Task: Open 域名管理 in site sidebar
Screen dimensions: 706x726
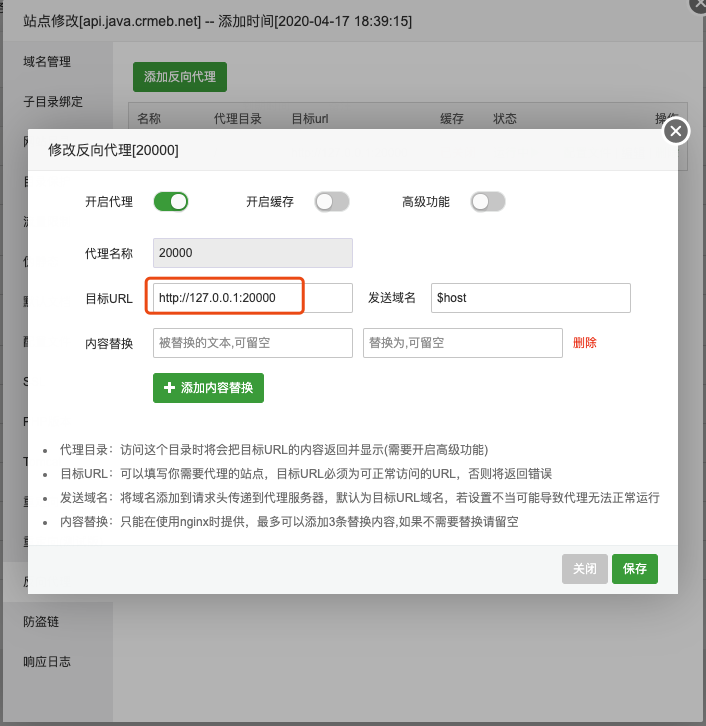Action: pyautogui.click(x=47, y=62)
